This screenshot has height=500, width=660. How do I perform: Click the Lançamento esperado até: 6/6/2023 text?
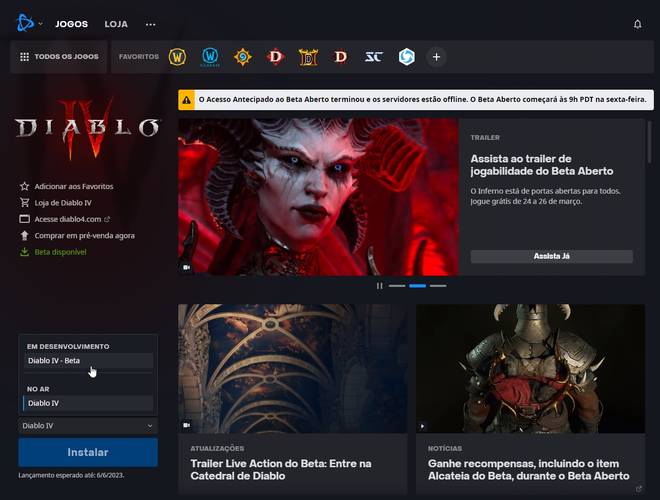click(x=71, y=475)
